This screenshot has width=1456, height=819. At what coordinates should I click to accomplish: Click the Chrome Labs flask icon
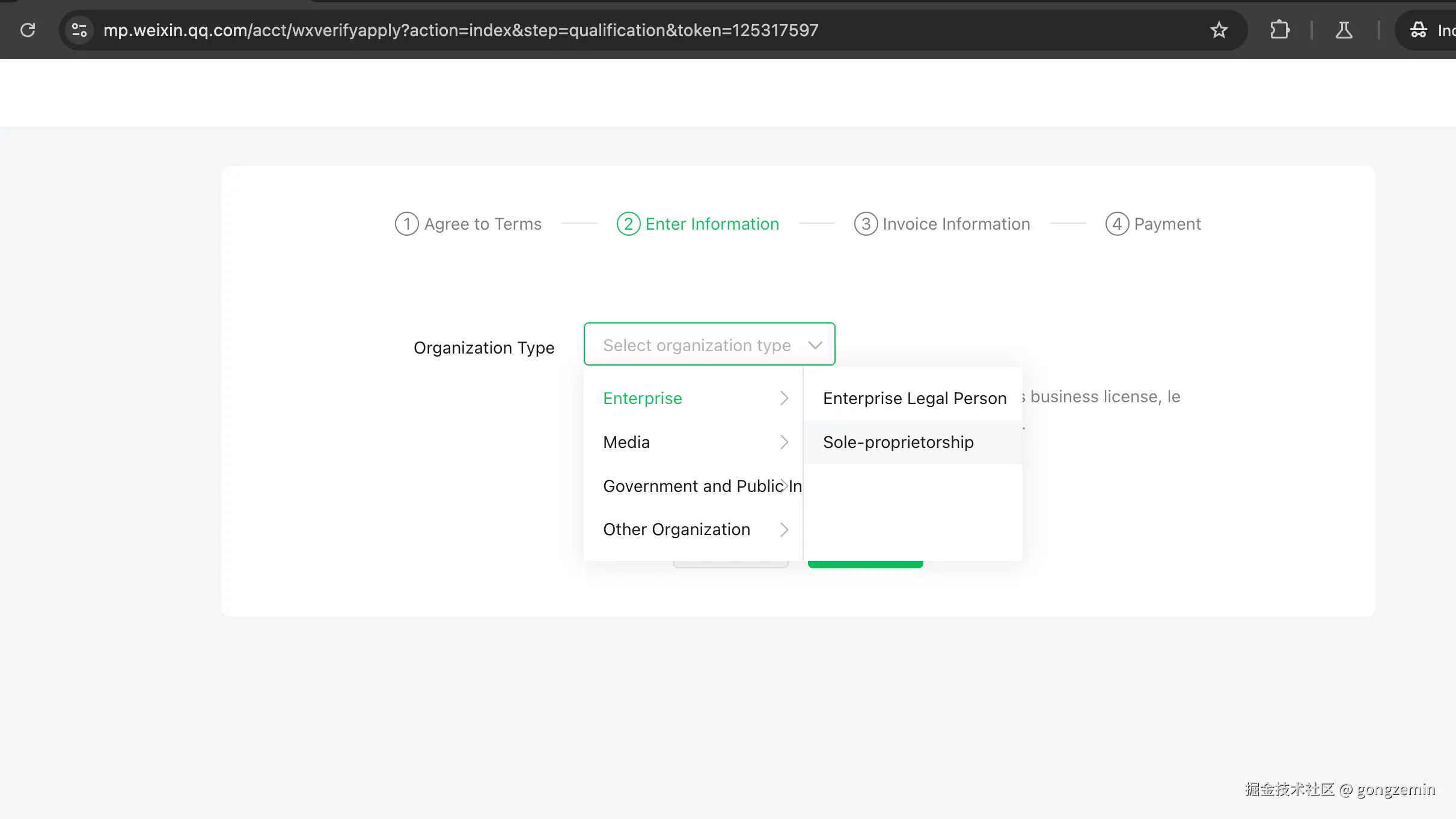click(1344, 30)
